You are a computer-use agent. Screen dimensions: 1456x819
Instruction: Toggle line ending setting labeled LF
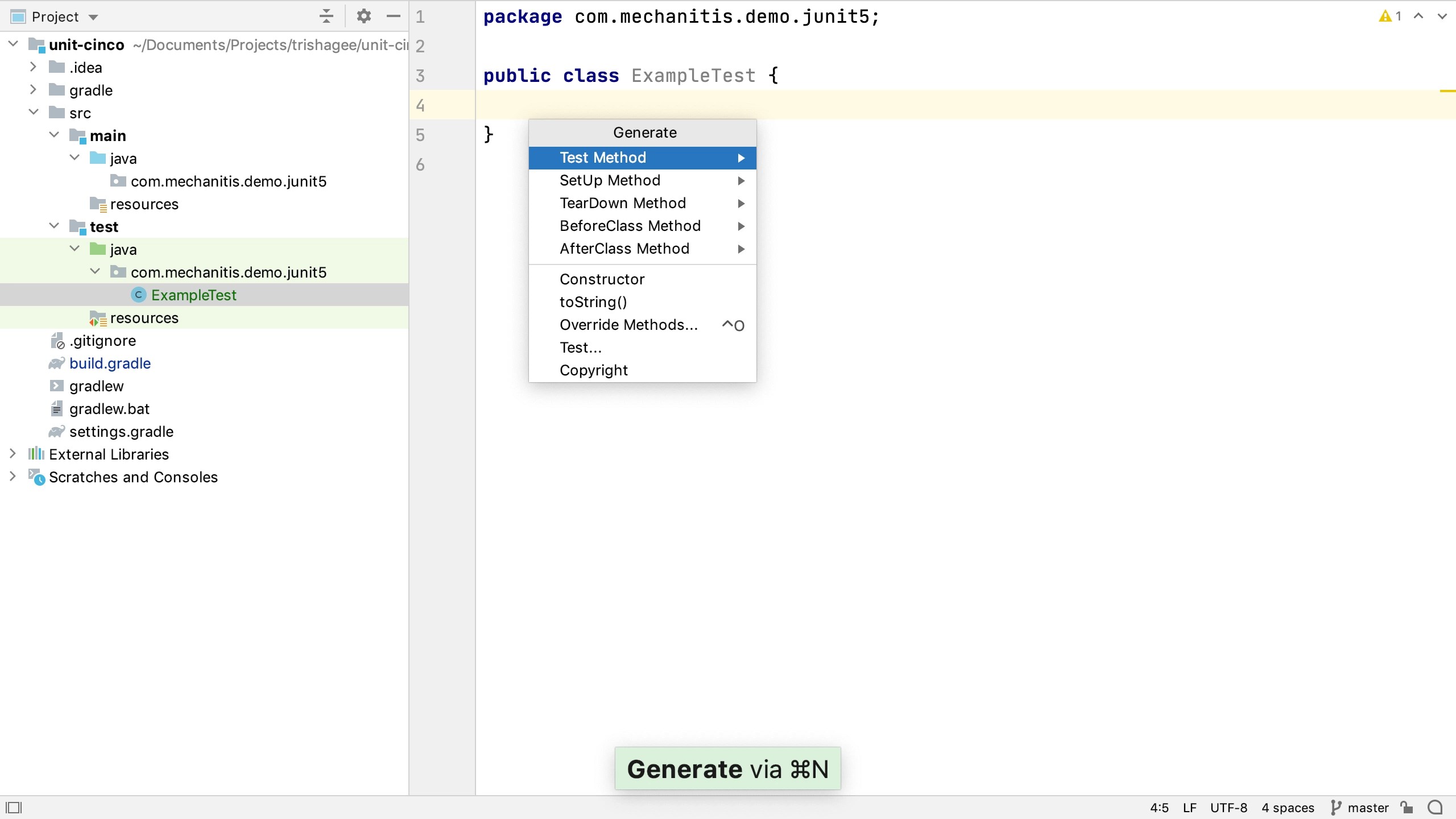point(1189,807)
